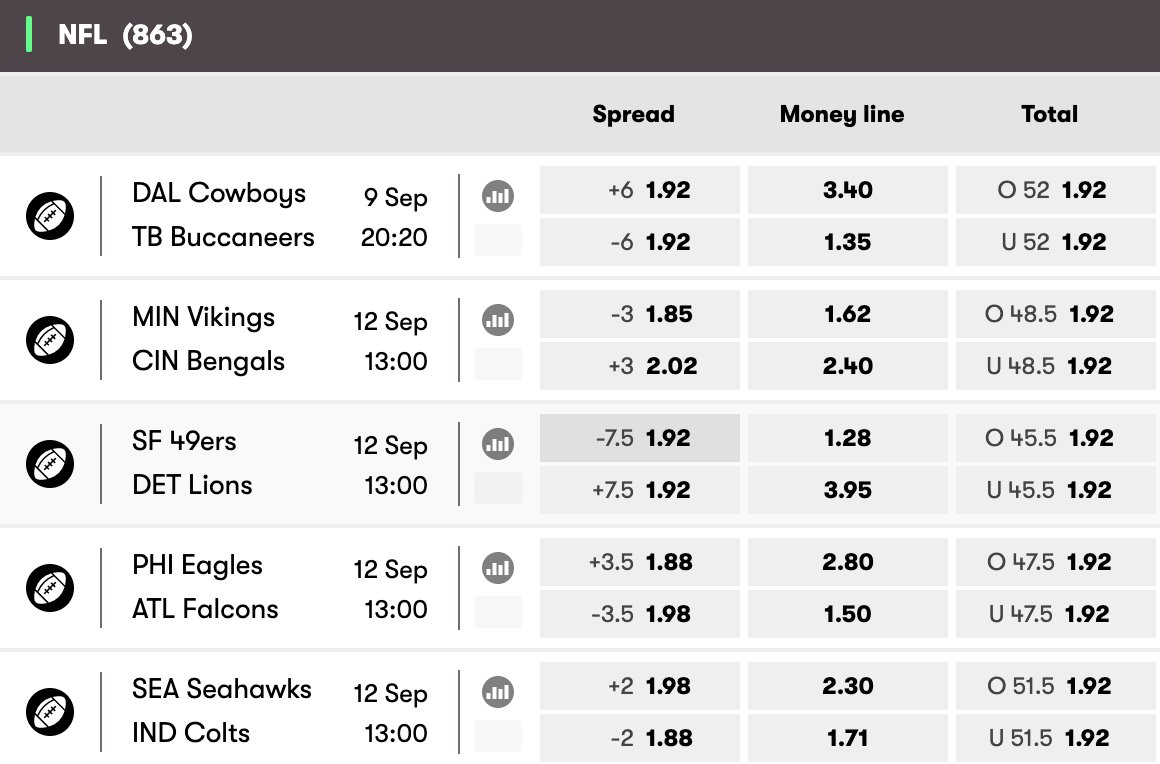
Task: Select CIN Bengals +3 spread at 2.02
Action: (640, 365)
